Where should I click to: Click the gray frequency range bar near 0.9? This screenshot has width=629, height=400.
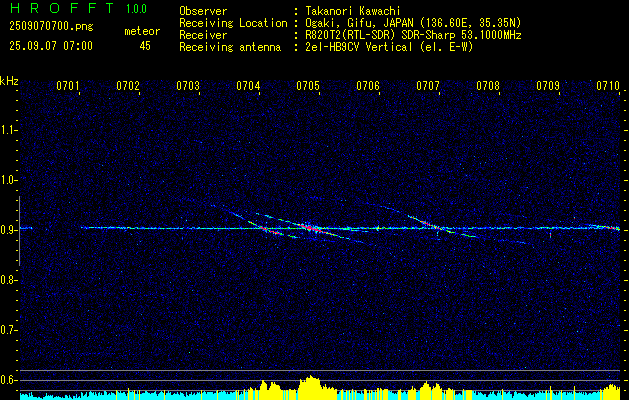pos(19,231)
